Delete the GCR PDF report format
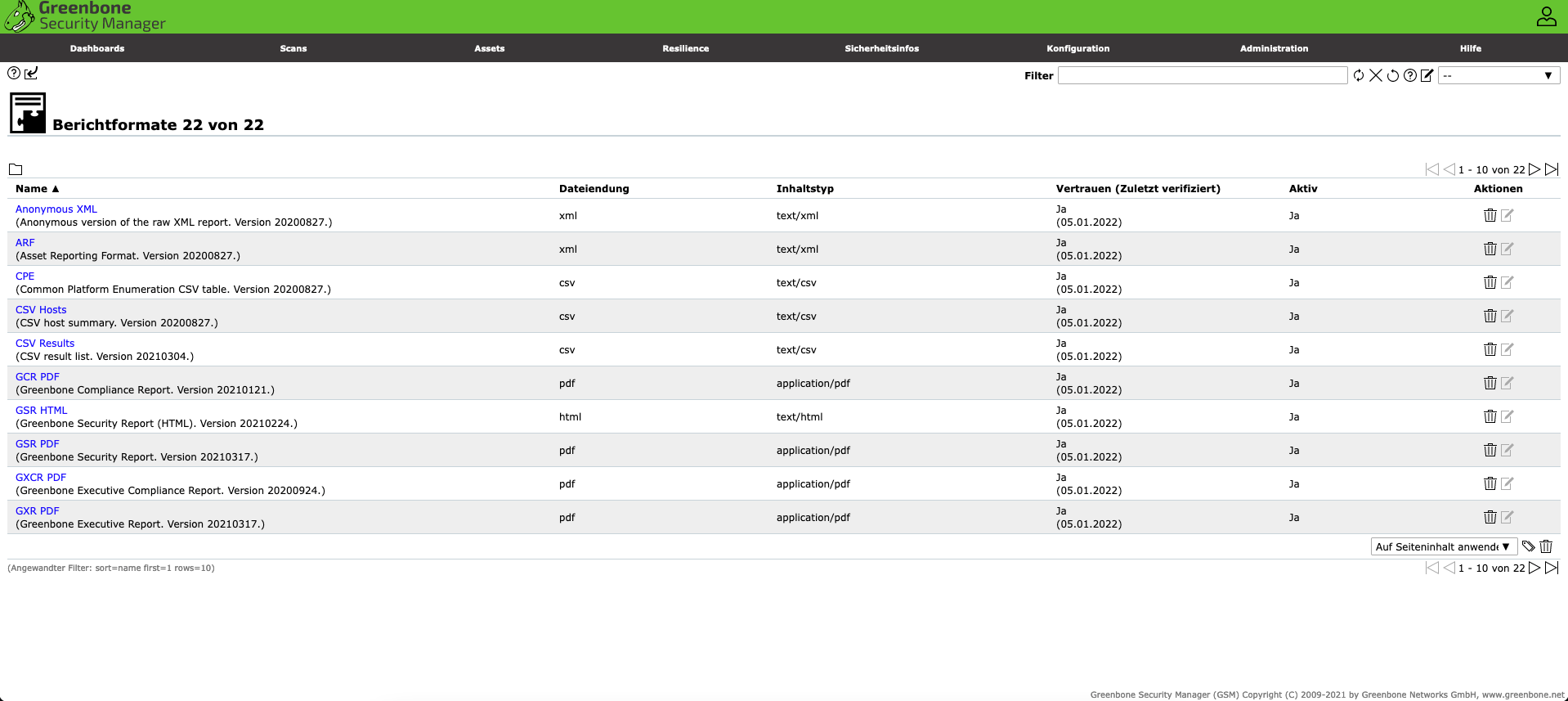1568x701 pixels. click(x=1490, y=383)
